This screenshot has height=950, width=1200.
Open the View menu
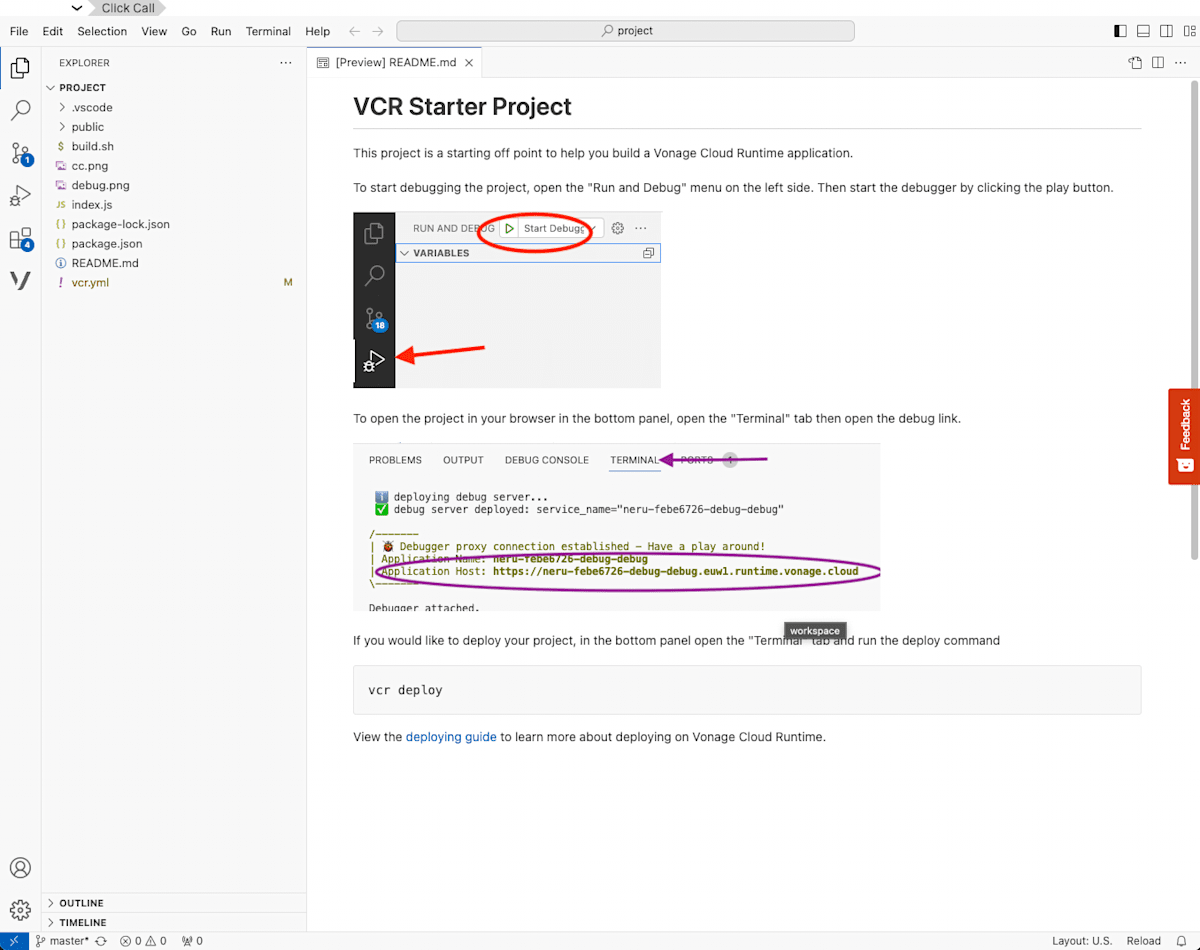[x=154, y=31]
